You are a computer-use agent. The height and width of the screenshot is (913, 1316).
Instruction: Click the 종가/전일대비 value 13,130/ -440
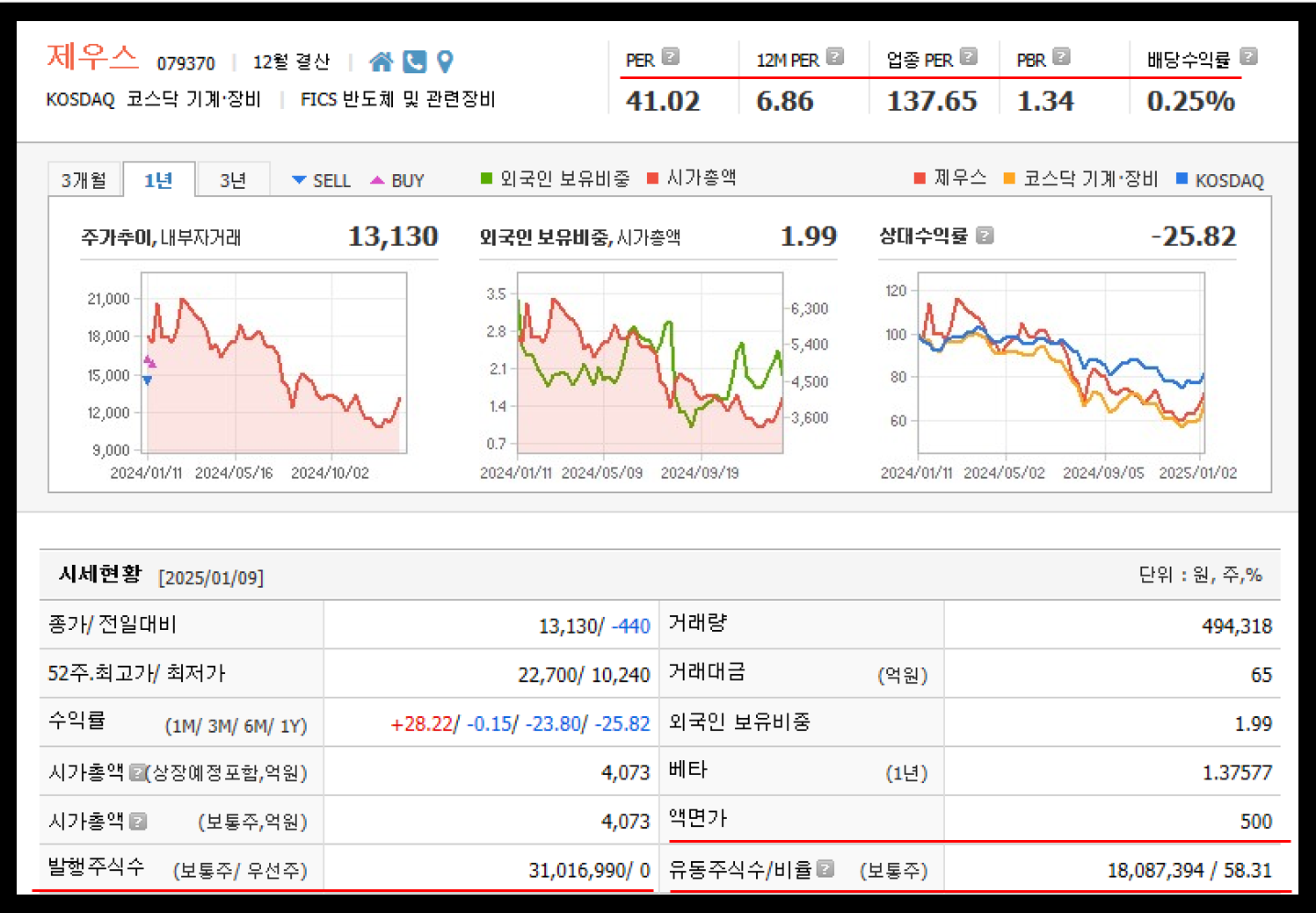[593, 626]
